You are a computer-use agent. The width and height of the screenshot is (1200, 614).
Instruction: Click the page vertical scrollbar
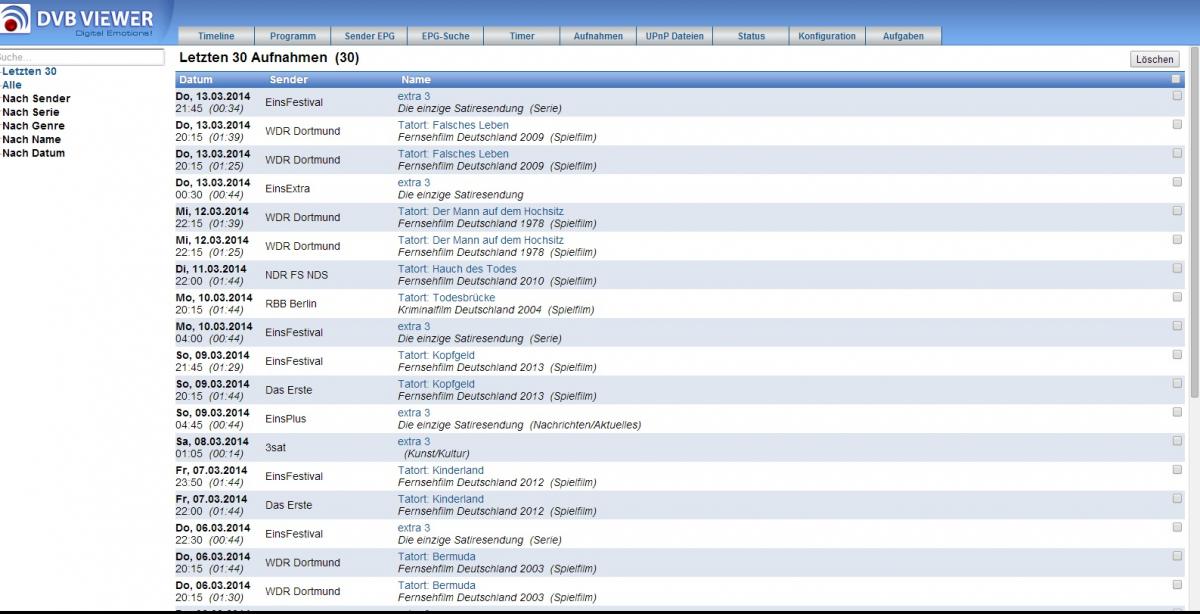pyautogui.click(x=1194, y=220)
